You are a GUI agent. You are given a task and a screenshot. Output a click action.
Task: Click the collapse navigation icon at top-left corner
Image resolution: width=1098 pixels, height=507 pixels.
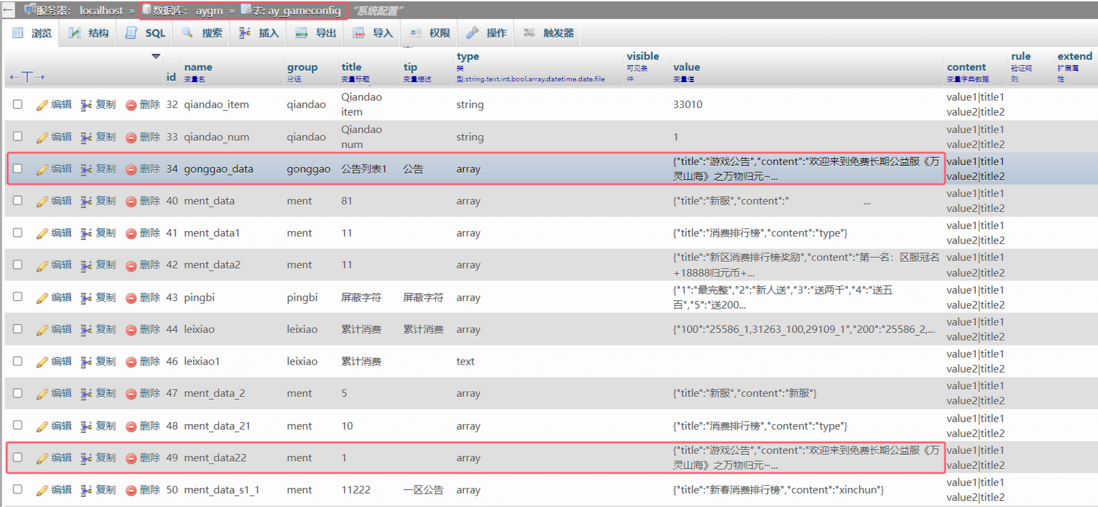(x=8, y=10)
